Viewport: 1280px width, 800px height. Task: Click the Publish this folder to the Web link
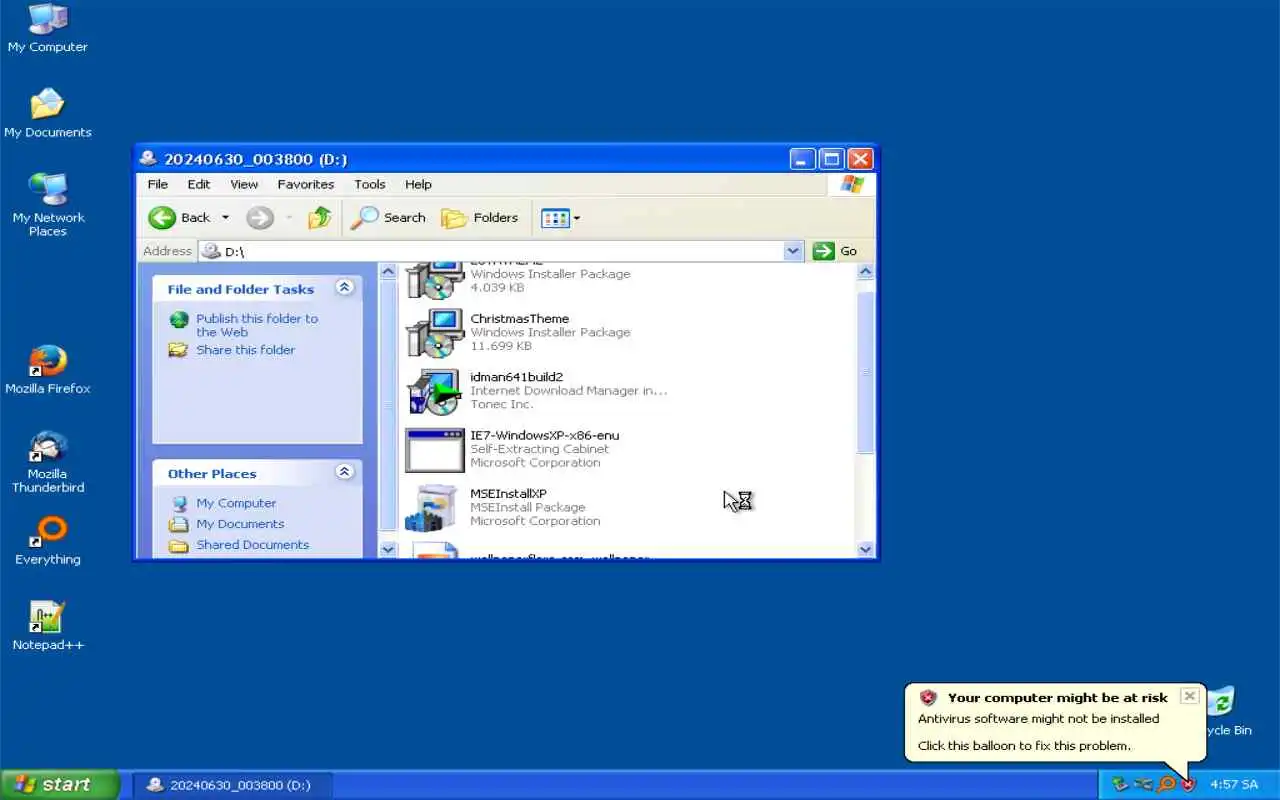(x=257, y=325)
